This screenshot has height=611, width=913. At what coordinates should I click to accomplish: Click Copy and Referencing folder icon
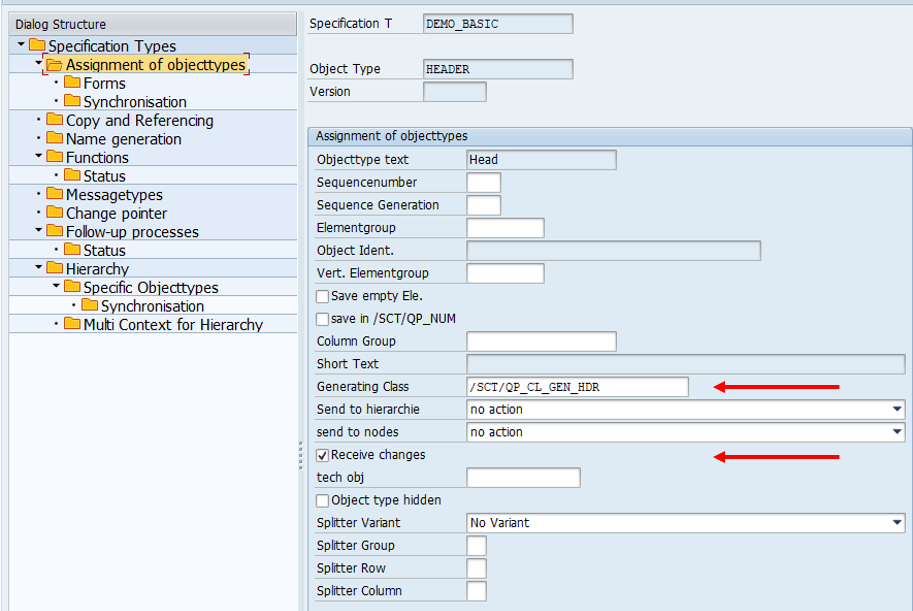[54, 120]
